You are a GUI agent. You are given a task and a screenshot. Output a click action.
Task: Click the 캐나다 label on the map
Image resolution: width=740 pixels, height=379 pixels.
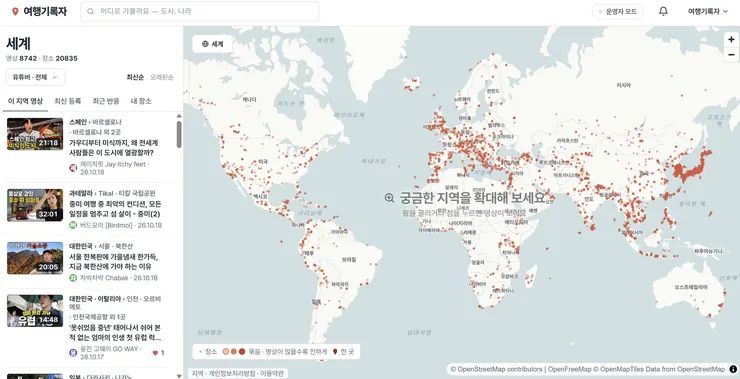pos(249,100)
